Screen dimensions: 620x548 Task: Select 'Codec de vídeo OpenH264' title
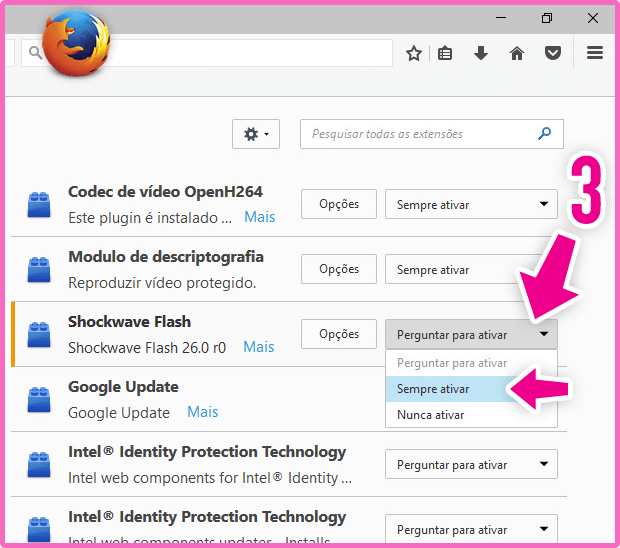(165, 192)
